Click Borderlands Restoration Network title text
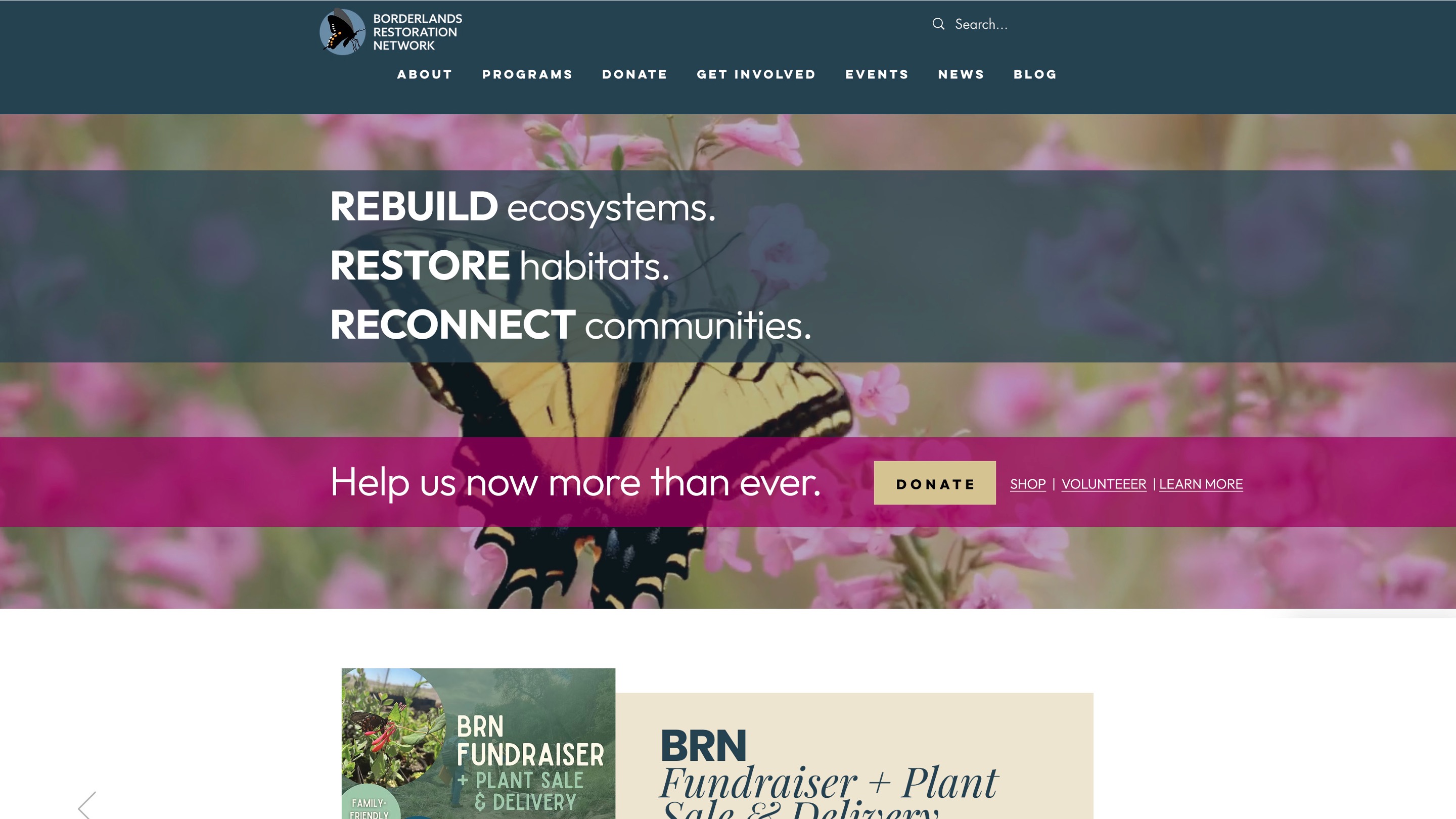Viewport: 1456px width, 819px height. coord(417,32)
